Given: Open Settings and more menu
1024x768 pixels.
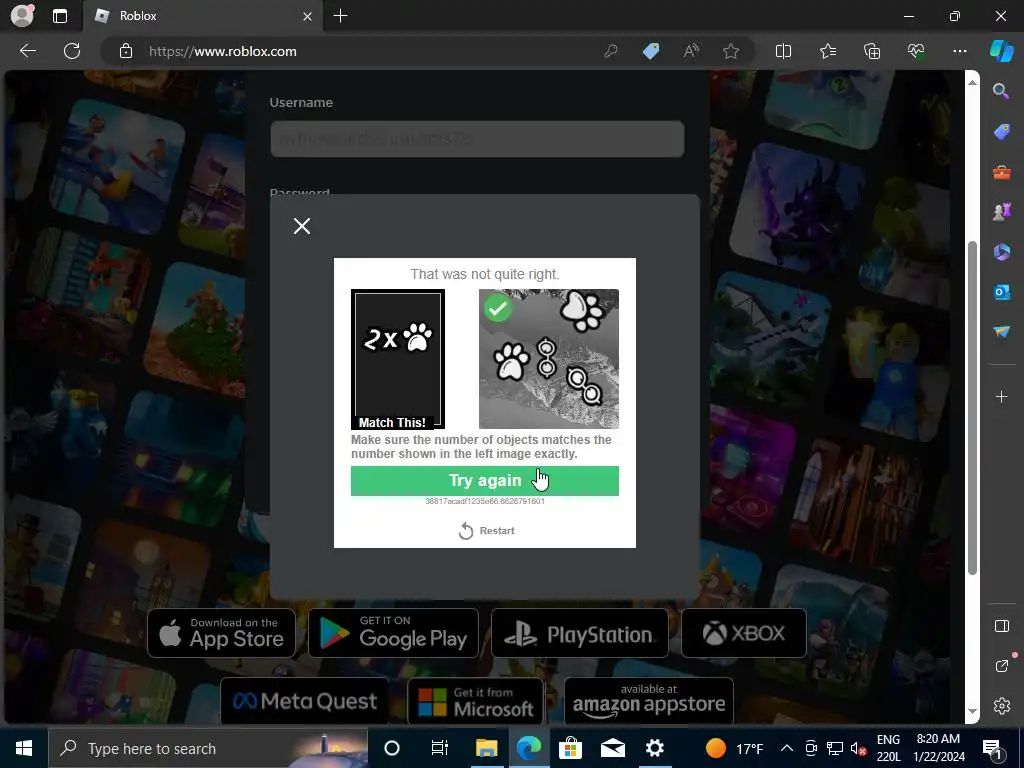Looking at the screenshot, I should 959,51.
